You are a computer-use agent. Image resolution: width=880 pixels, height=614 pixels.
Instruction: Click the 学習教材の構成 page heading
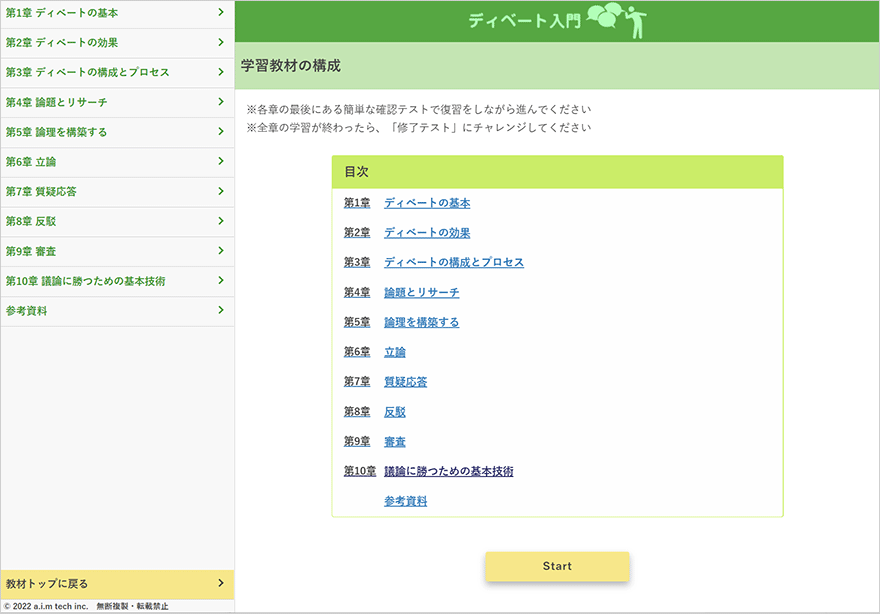point(291,66)
